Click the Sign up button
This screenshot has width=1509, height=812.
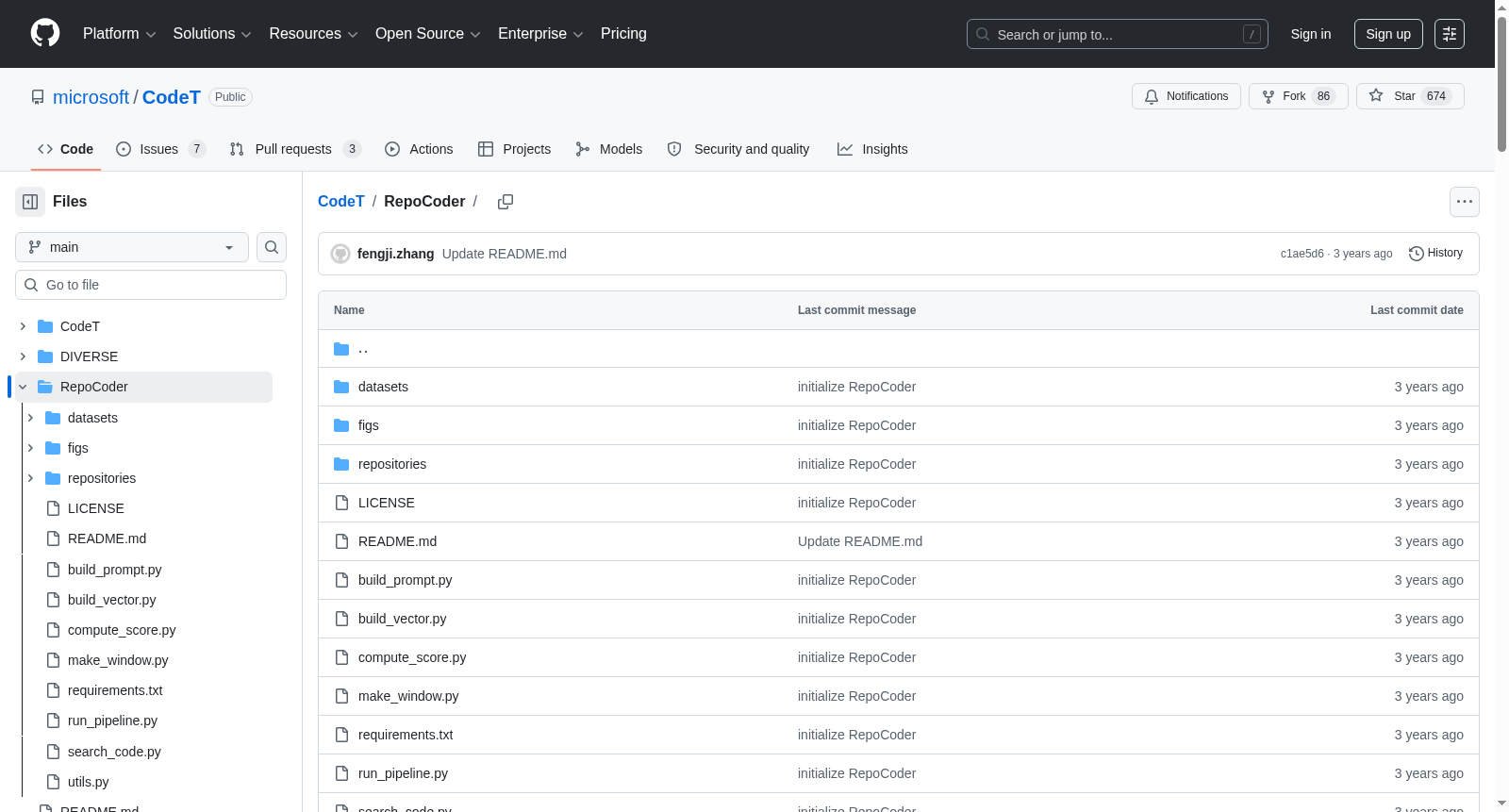pyautogui.click(x=1388, y=34)
